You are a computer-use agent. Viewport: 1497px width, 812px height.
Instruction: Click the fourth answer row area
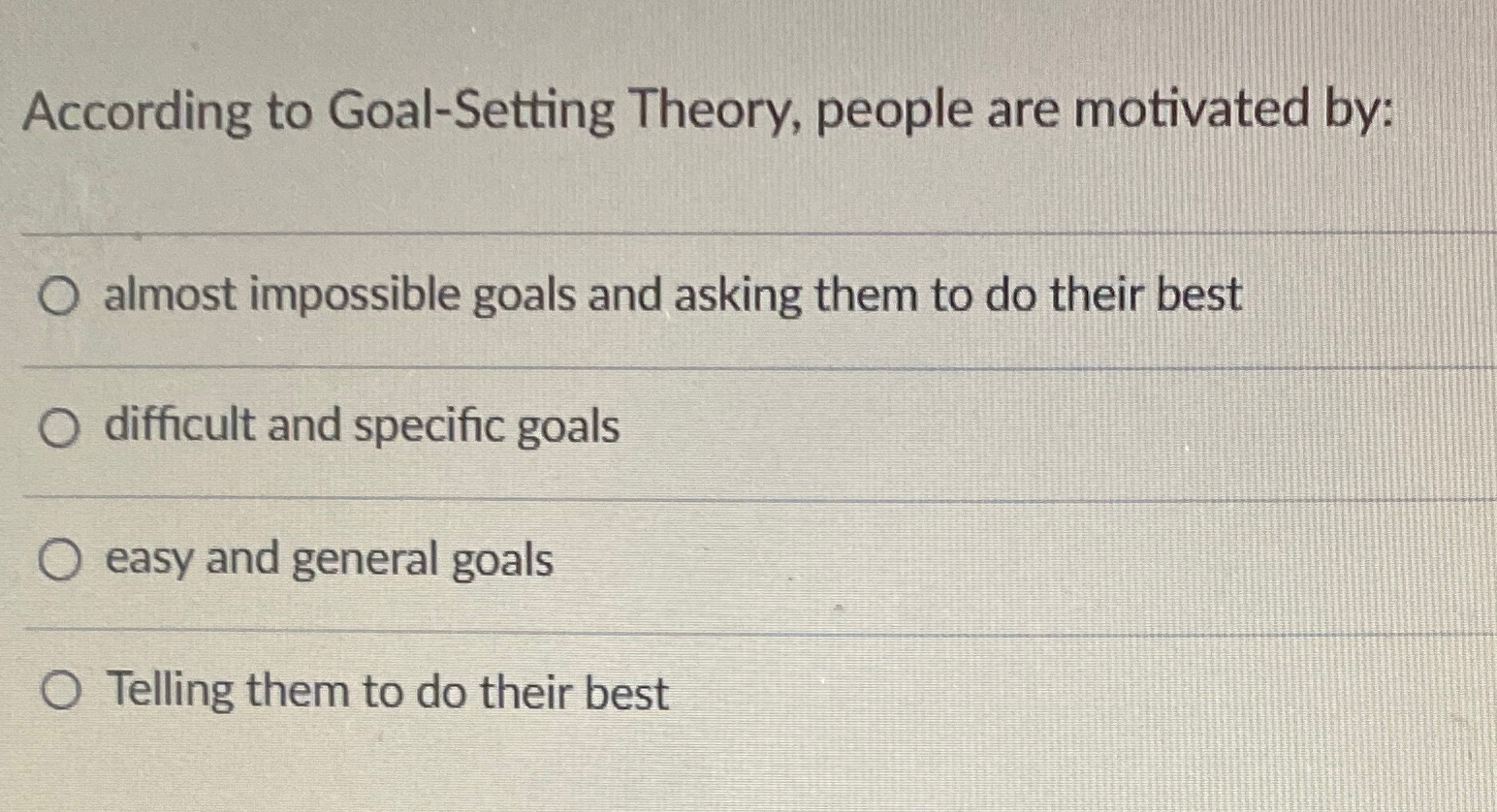tap(679, 691)
